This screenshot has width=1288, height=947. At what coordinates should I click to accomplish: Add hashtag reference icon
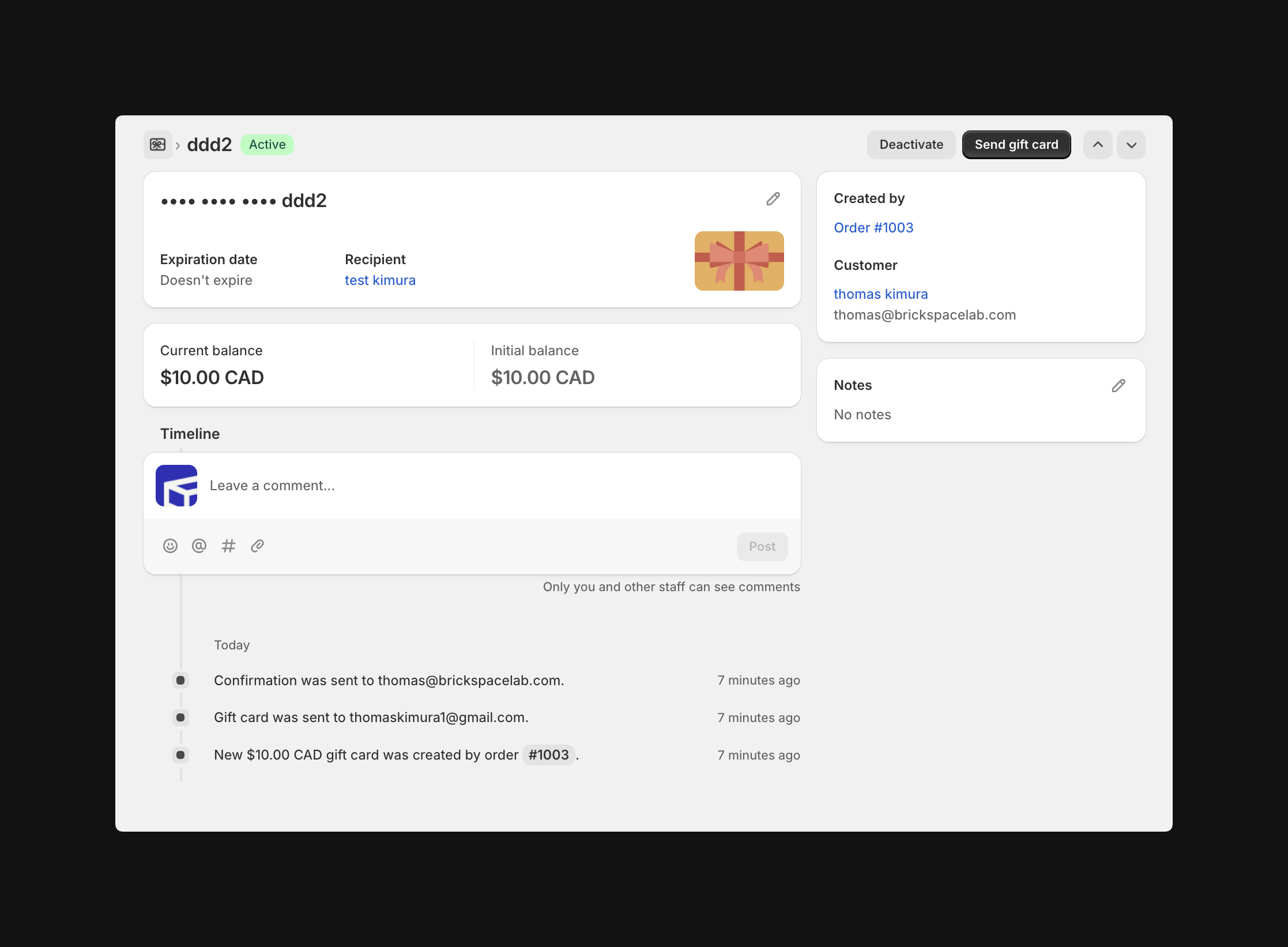point(228,546)
